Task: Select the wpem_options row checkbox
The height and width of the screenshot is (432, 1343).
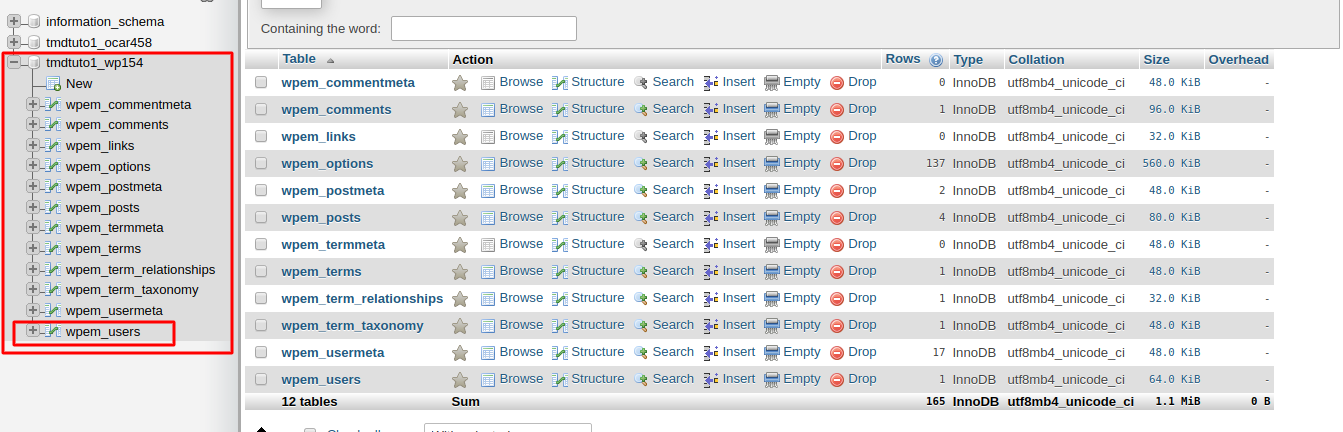Action: (261, 164)
